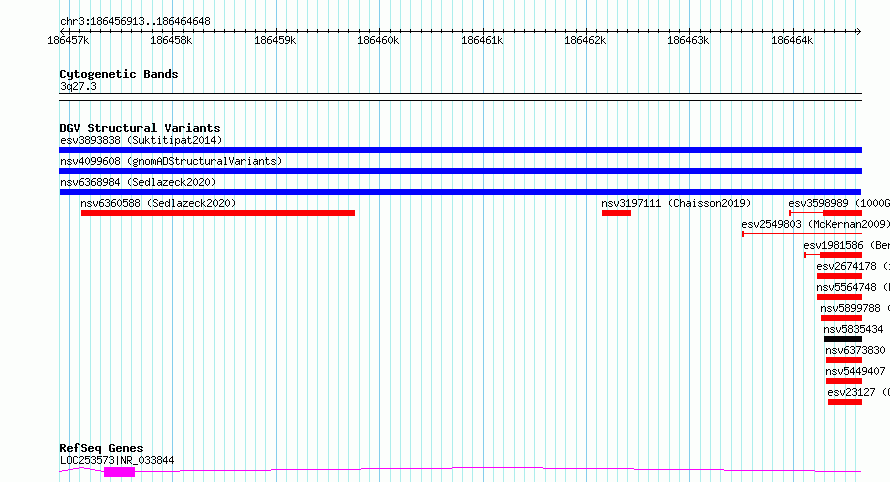The height and width of the screenshot is (482, 890).
Task: Click the esv2674178 red variant bar
Action: tap(839, 276)
